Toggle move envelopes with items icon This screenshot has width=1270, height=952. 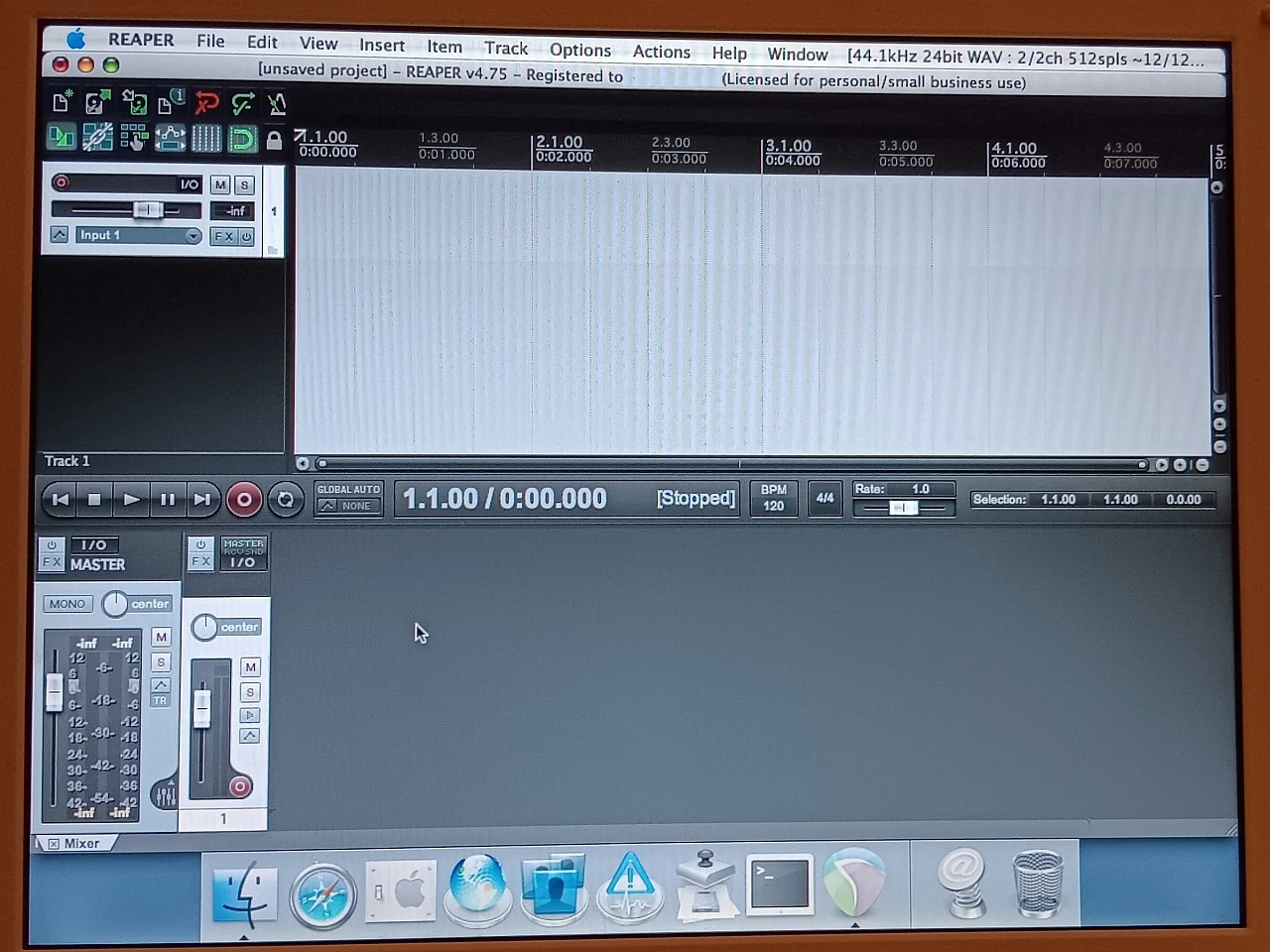click(171, 138)
